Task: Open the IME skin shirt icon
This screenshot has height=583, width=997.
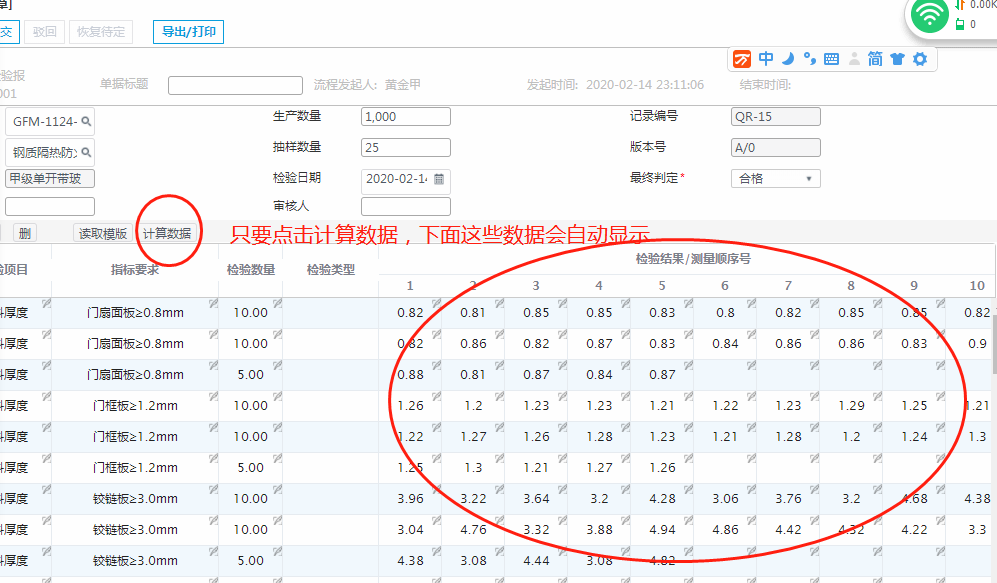Action: pyautogui.click(x=897, y=59)
